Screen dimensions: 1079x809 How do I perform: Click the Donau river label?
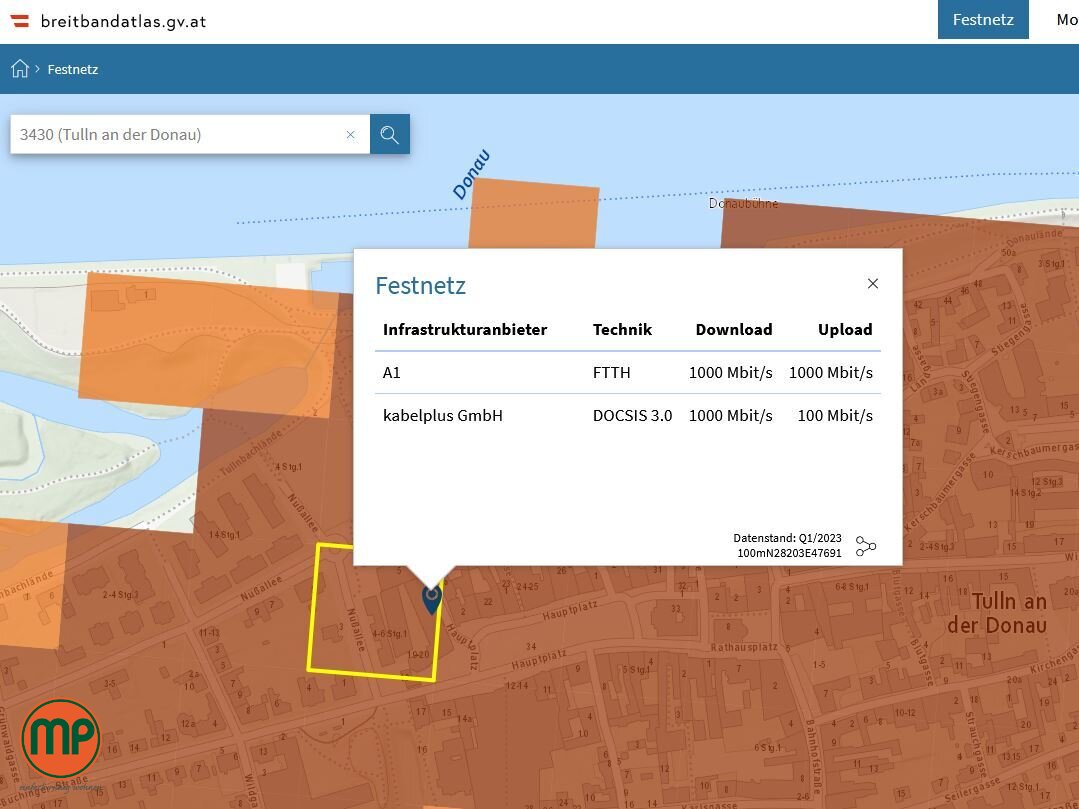tap(471, 174)
